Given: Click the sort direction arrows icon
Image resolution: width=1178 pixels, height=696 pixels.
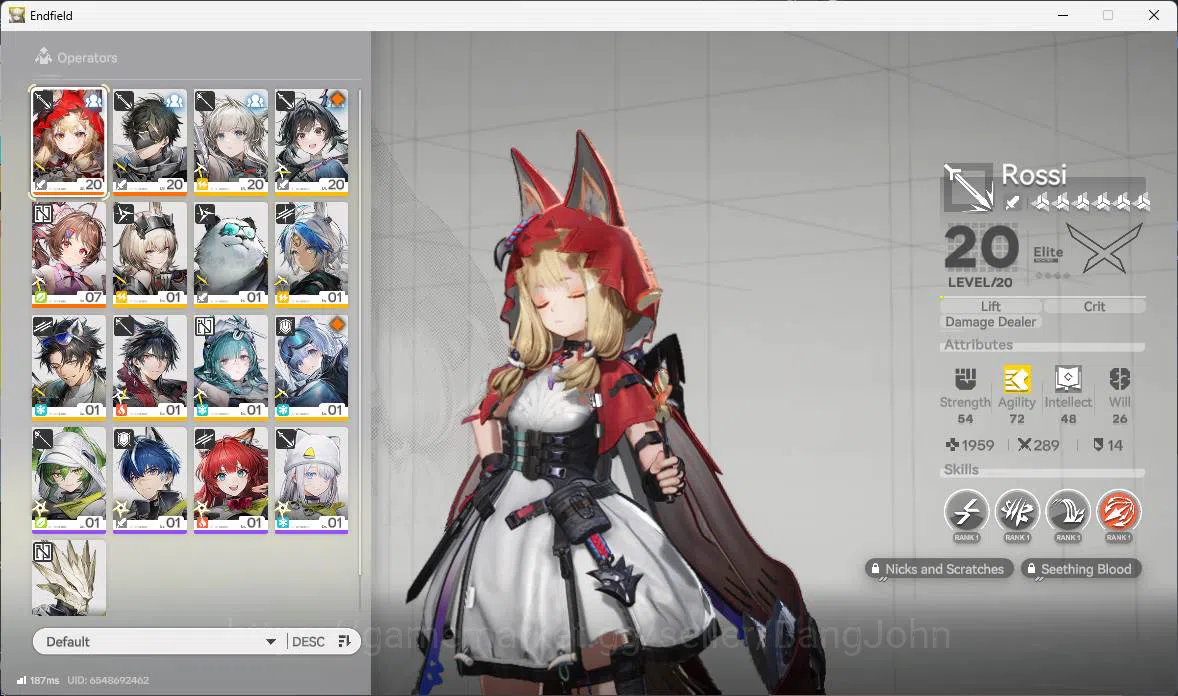Looking at the screenshot, I should coord(344,641).
